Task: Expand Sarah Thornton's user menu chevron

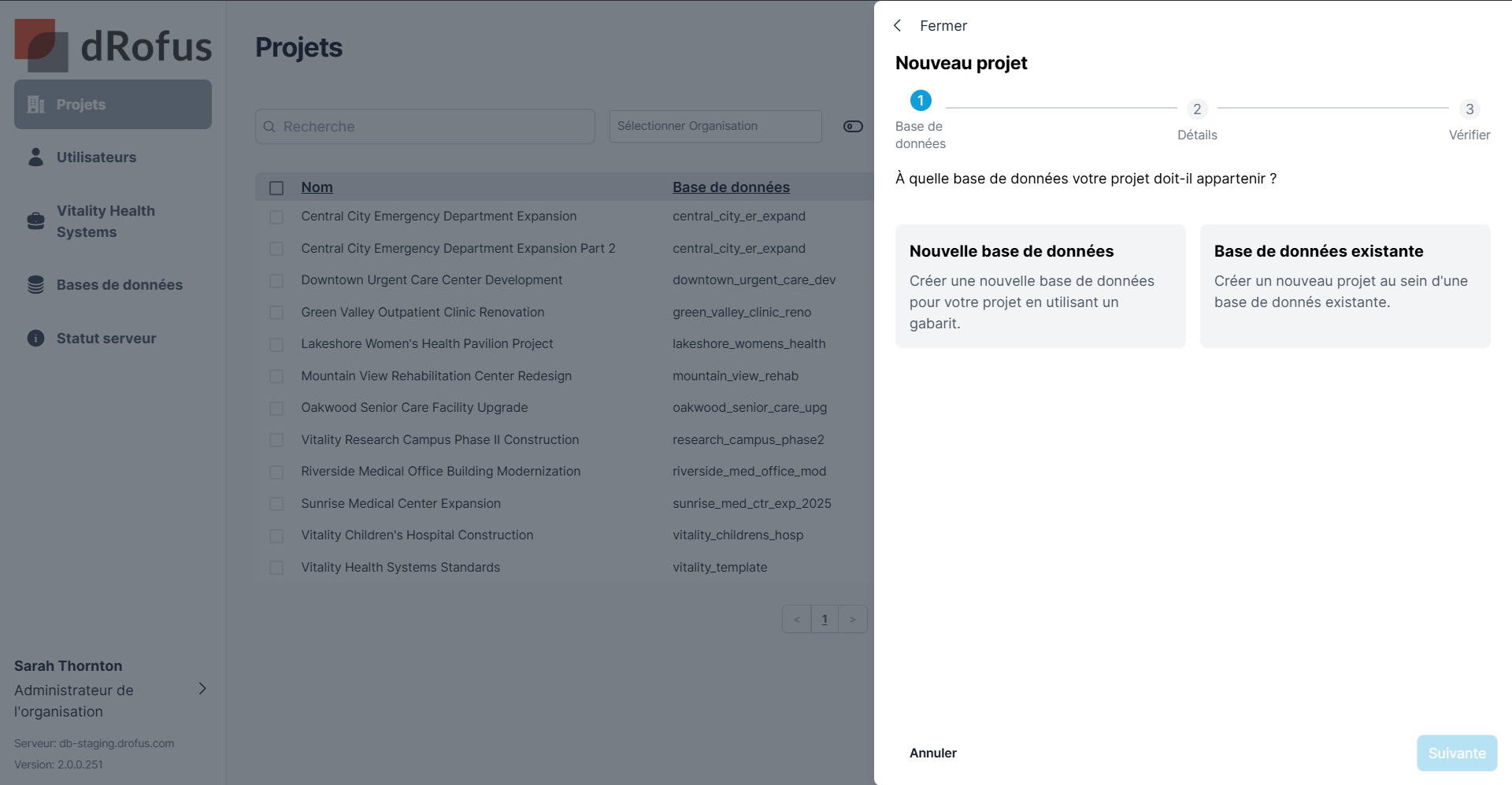Action: 202,689
